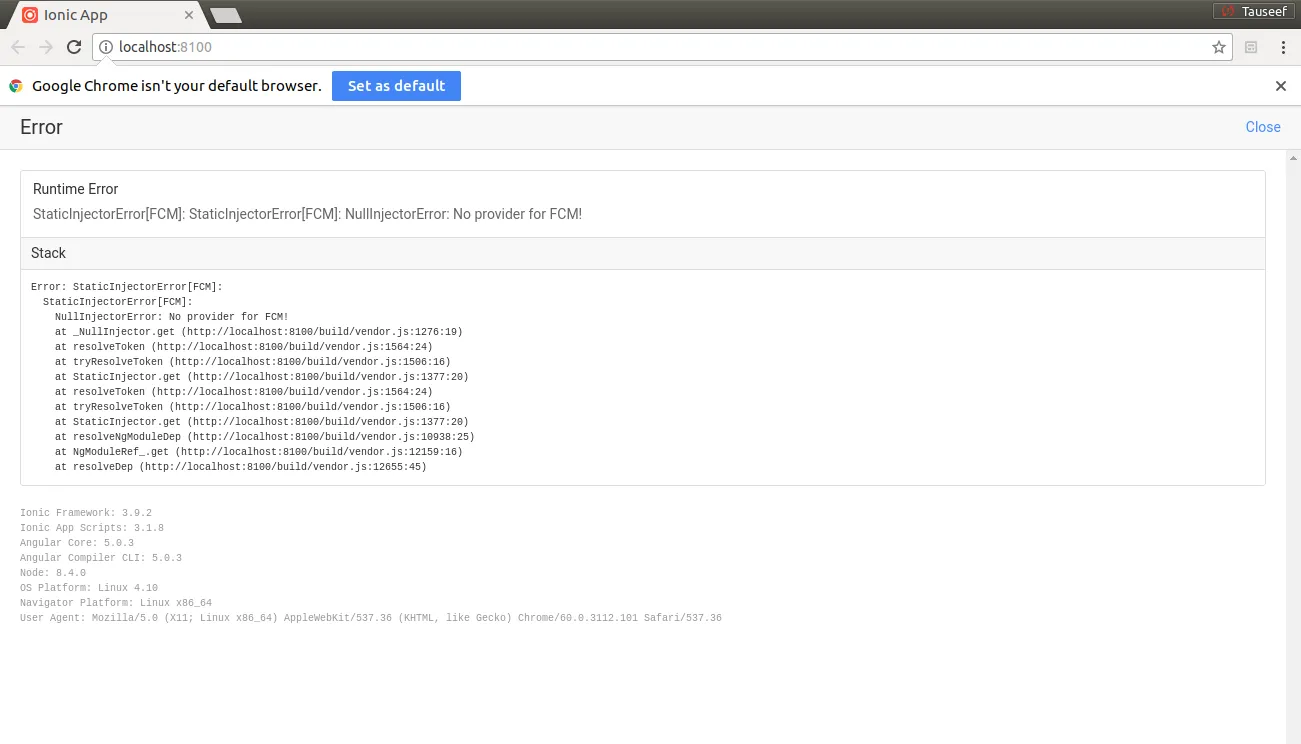Click the 'NgModuleRef_.get' stack line
Image resolution: width=1301 pixels, height=744 pixels.
point(259,452)
